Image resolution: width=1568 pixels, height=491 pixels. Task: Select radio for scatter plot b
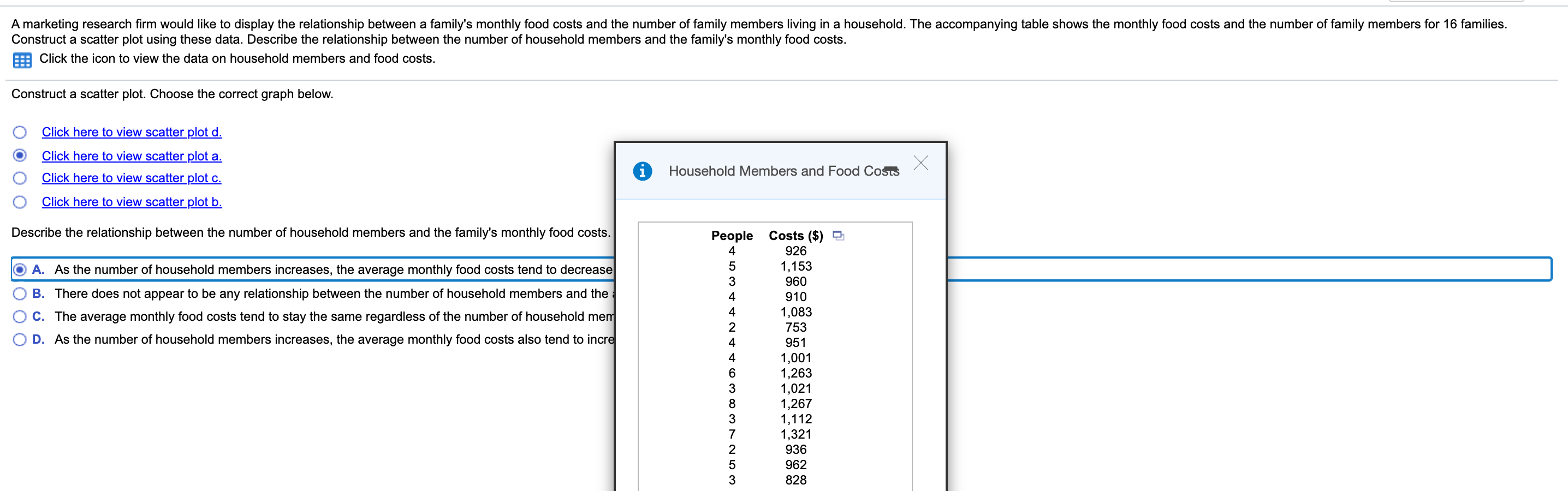pyautogui.click(x=20, y=201)
